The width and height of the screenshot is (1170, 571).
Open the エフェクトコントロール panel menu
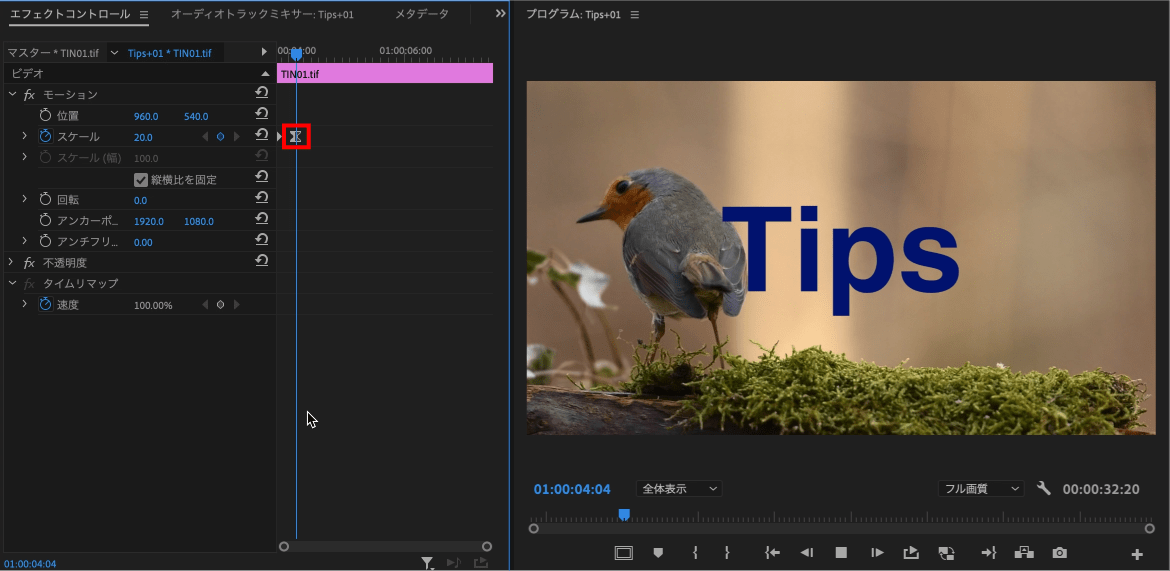tap(143, 14)
